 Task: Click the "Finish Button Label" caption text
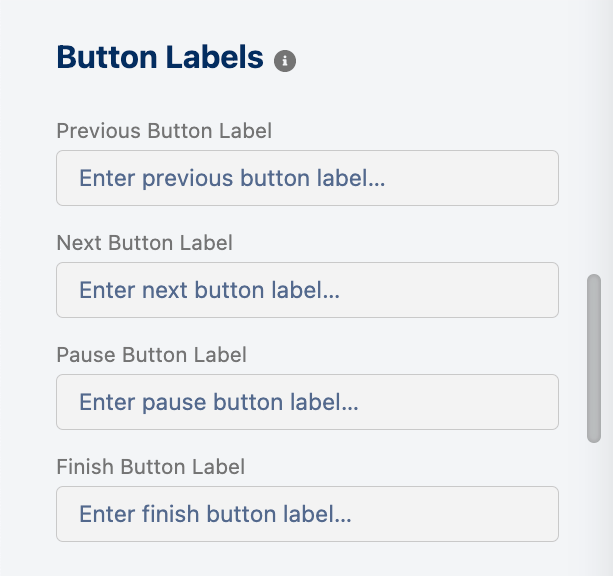[150, 467]
